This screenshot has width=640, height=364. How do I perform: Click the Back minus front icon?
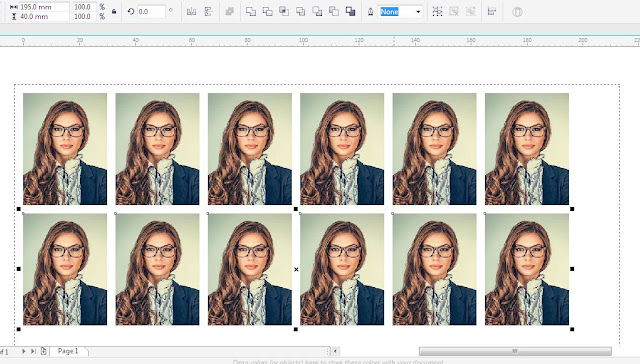tap(334, 12)
